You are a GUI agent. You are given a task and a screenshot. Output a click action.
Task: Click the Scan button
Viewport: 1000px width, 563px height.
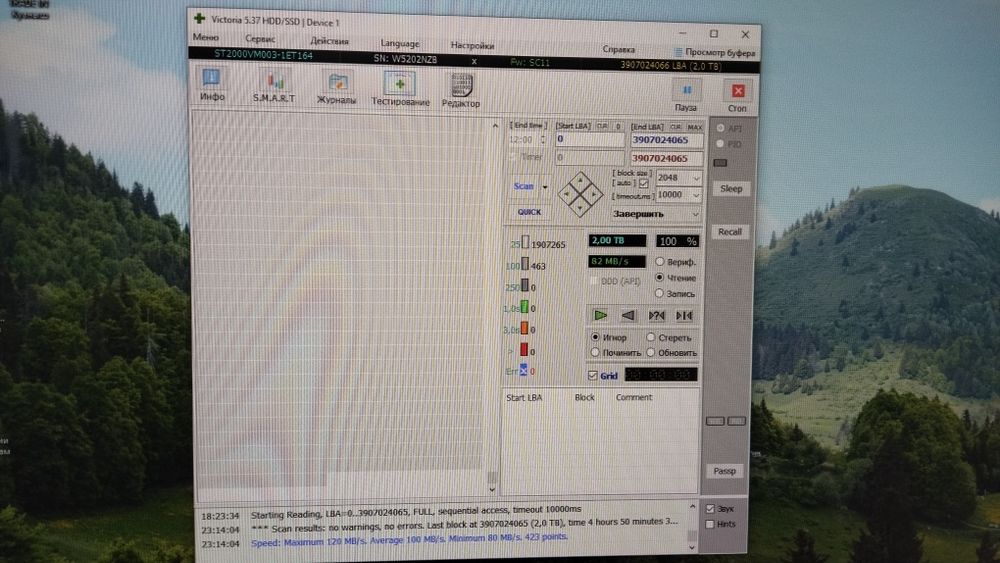524,186
